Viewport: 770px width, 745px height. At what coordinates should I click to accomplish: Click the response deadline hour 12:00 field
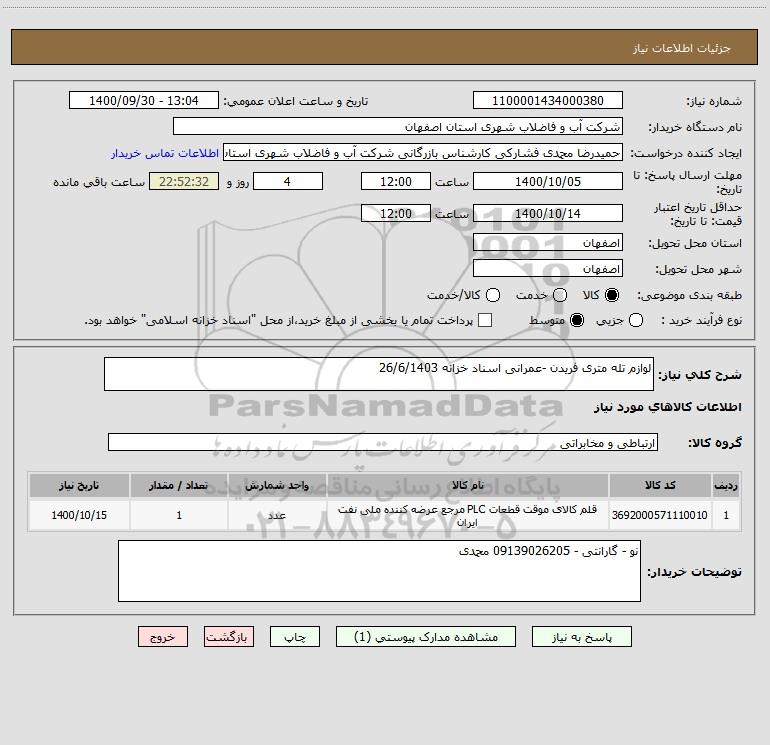(395, 181)
